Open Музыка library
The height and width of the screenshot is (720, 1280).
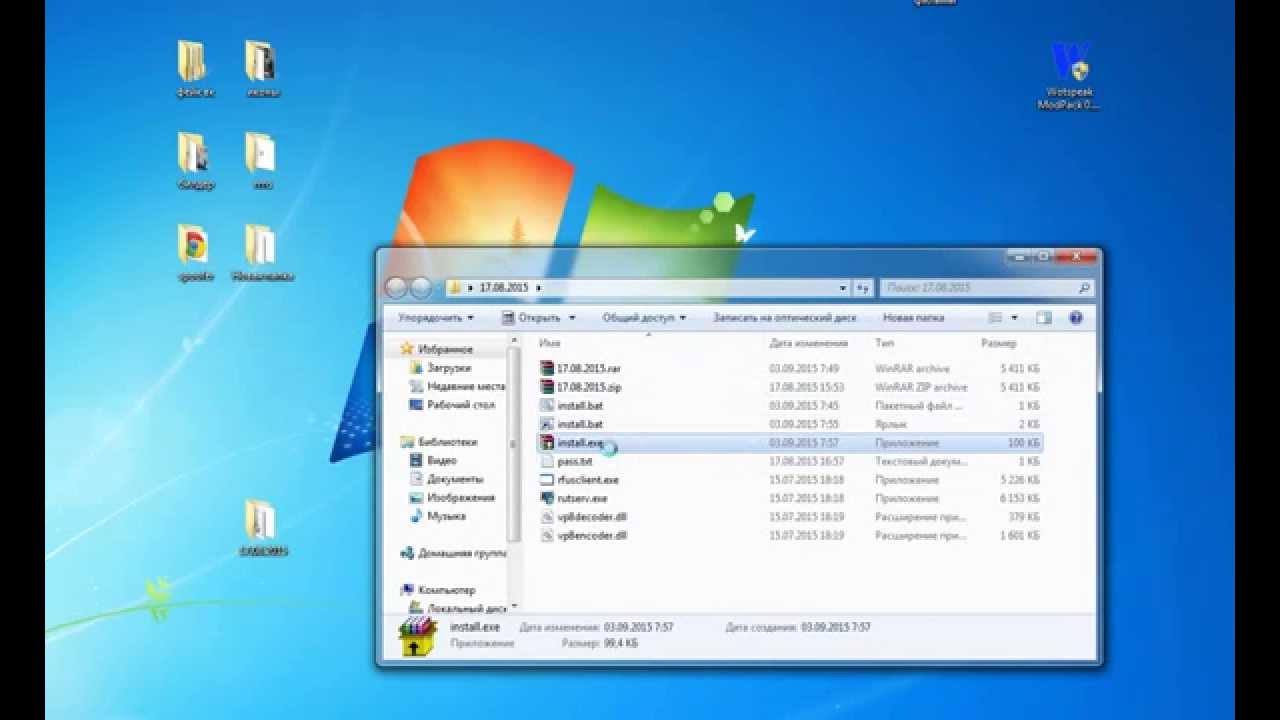438,516
